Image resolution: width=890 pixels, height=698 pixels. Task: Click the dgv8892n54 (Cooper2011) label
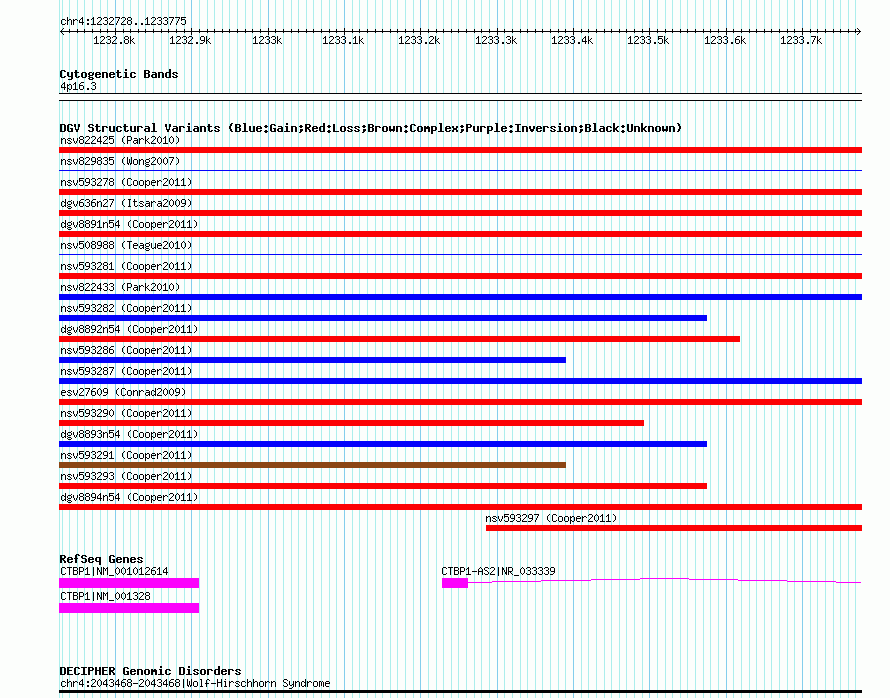coord(129,329)
